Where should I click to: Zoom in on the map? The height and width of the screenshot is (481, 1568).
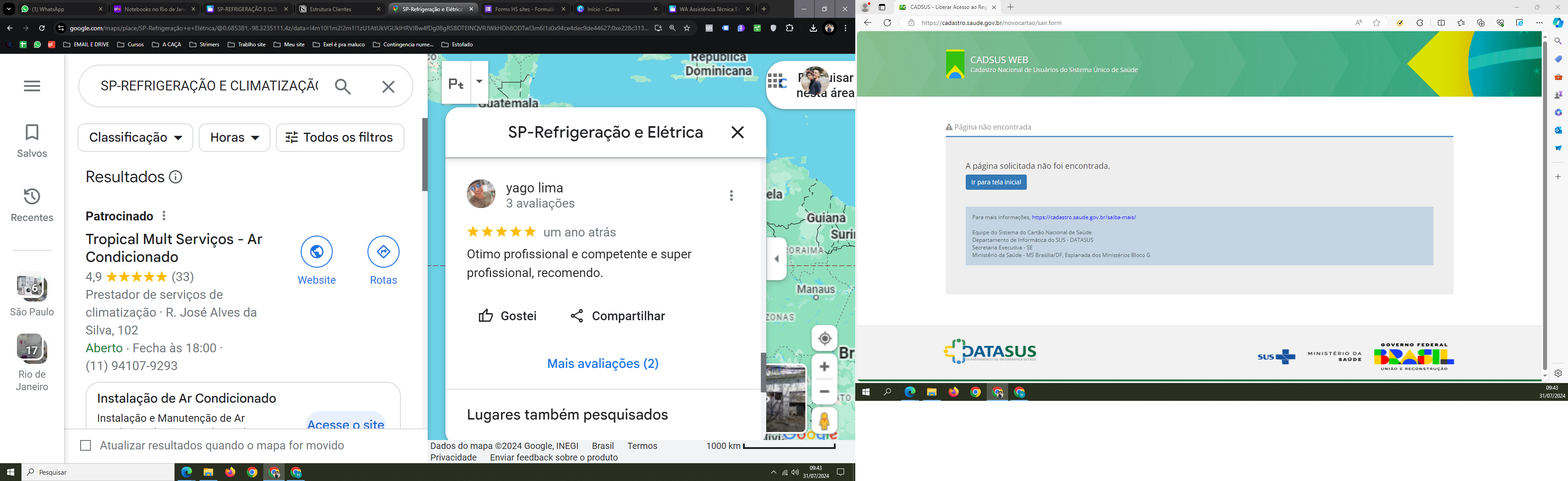tap(824, 367)
